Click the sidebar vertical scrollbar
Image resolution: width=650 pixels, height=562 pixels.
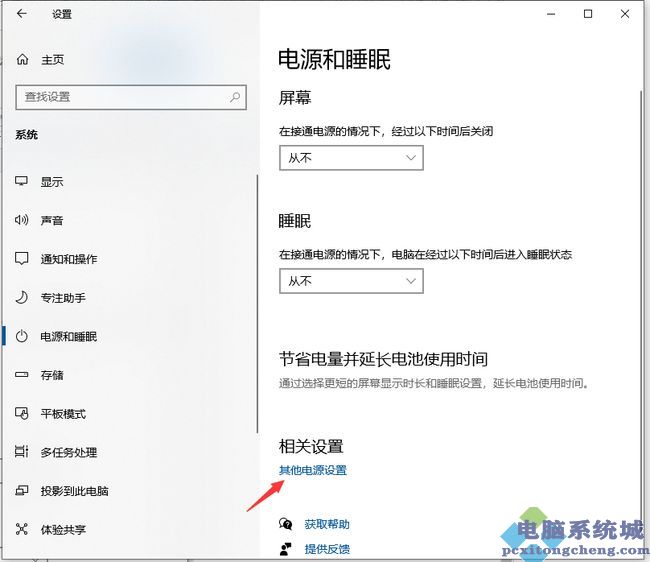click(257, 303)
